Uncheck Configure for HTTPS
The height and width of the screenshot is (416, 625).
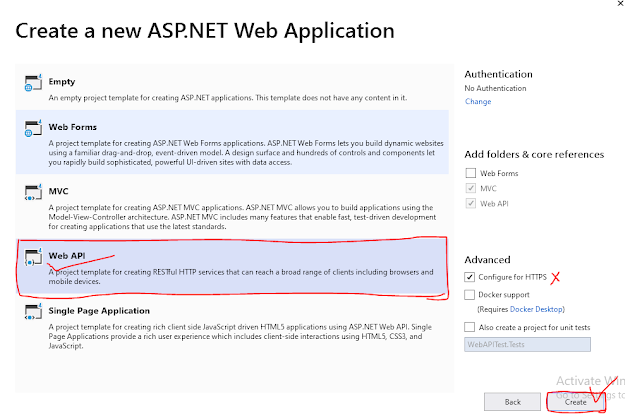(x=470, y=277)
